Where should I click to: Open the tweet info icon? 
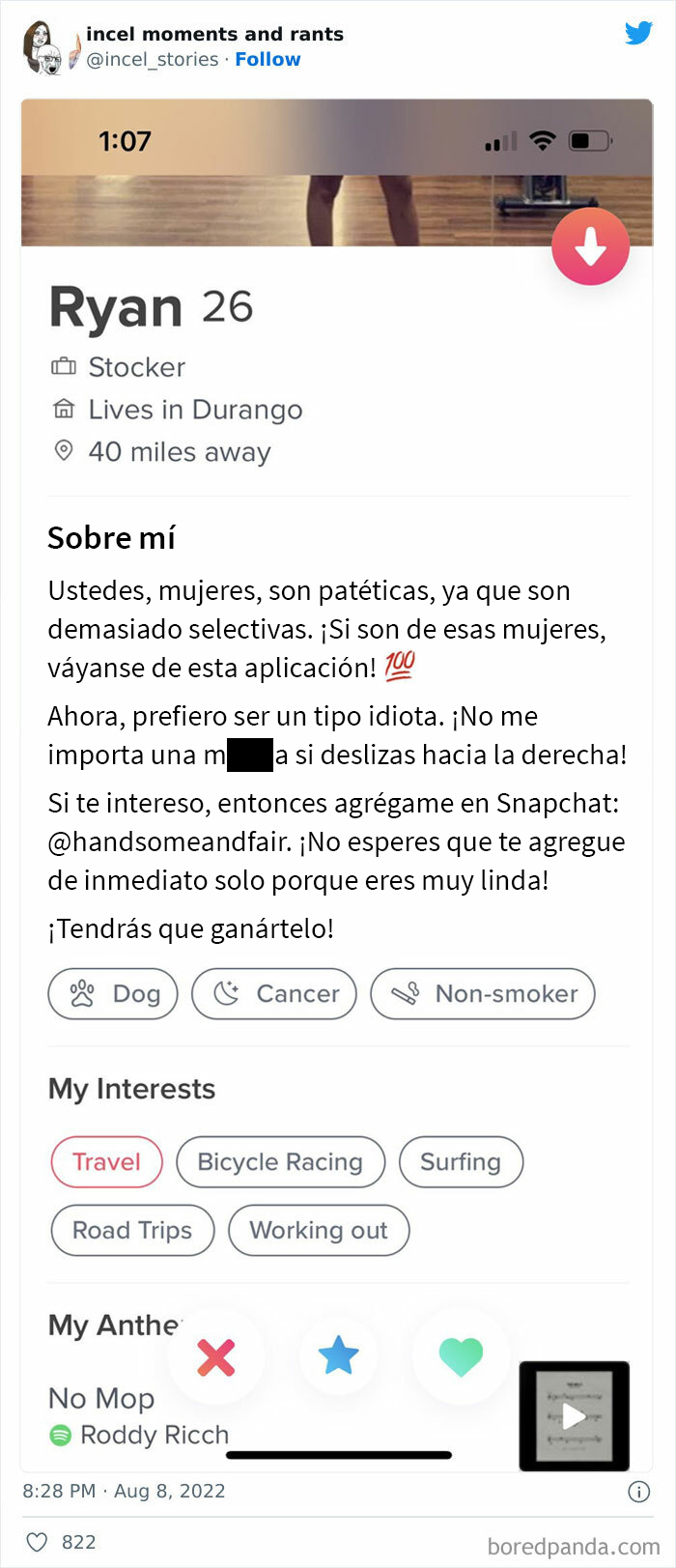[x=638, y=1492]
